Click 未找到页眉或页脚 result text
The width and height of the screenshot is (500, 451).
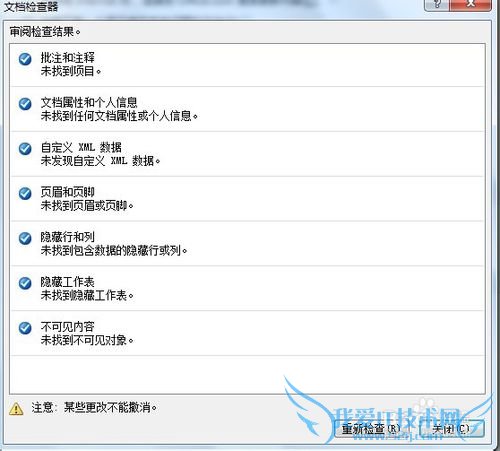[x=87, y=206]
